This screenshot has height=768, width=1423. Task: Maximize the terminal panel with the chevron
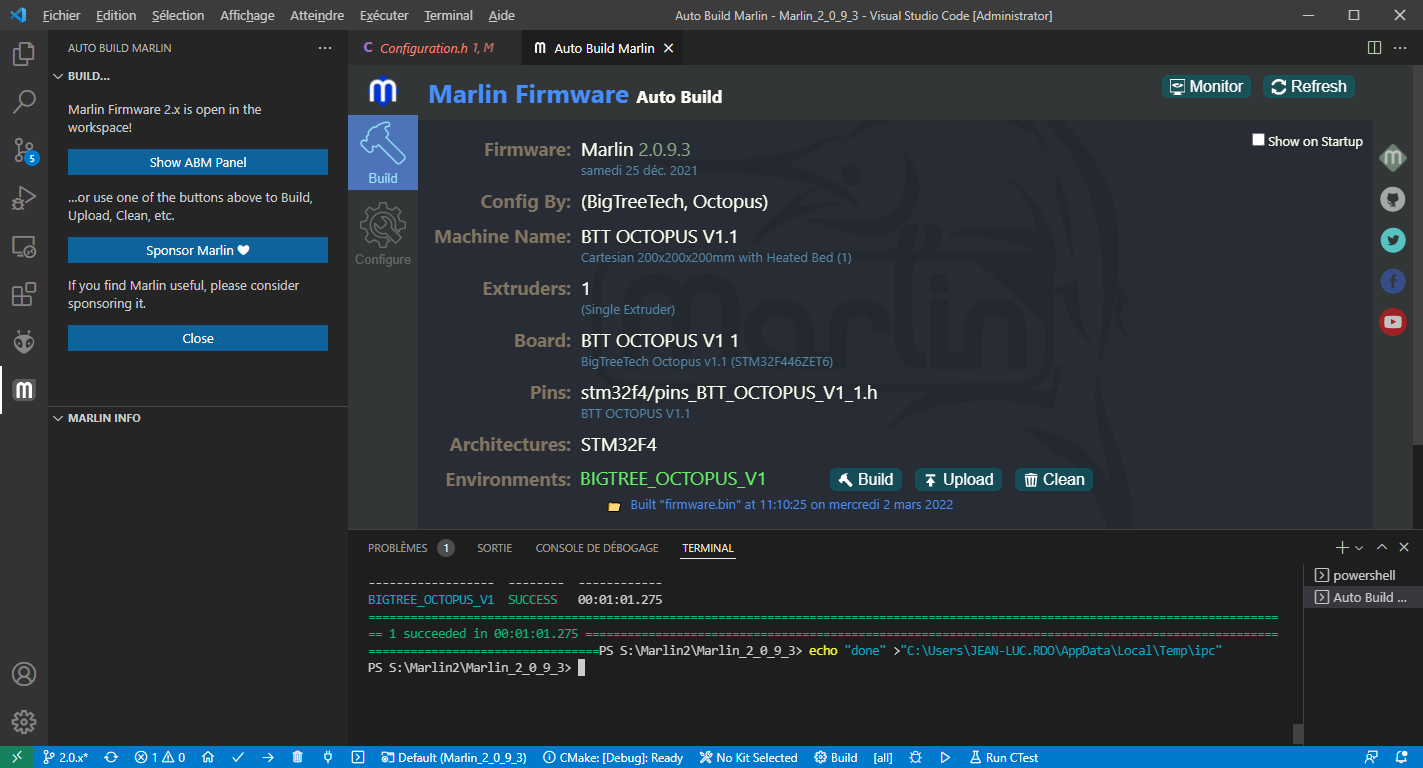(1382, 548)
